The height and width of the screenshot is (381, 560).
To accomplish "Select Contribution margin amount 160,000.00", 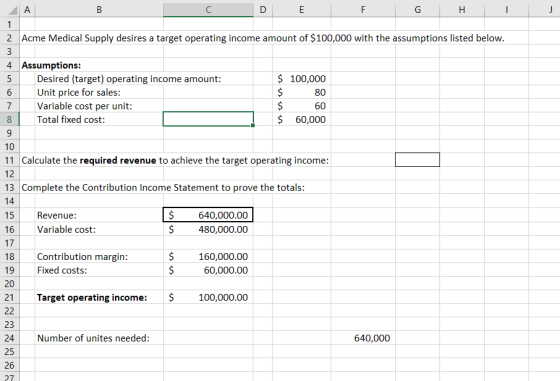I will (x=208, y=256).
